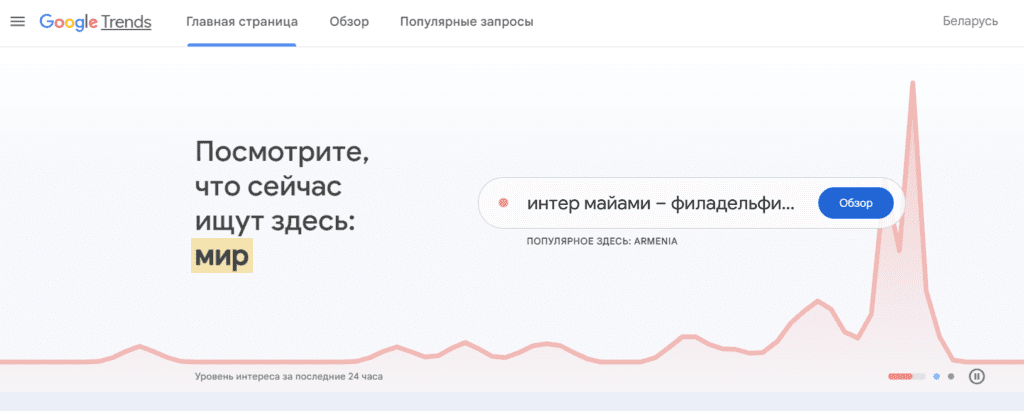Jump to the grey slide dot
The image size is (1024, 411).
pos(951,377)
